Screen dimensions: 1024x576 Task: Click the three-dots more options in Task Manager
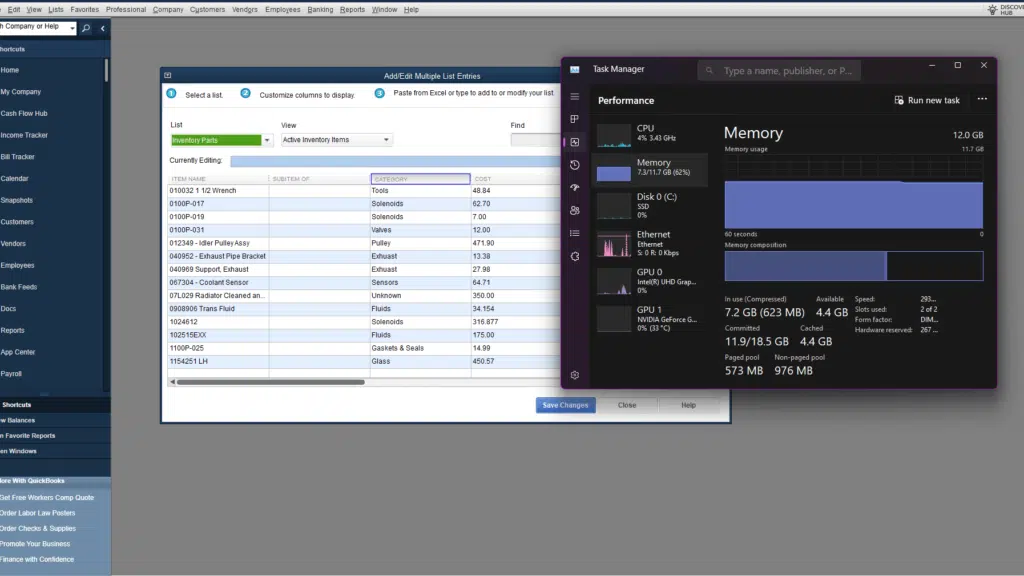click(982, 99)
